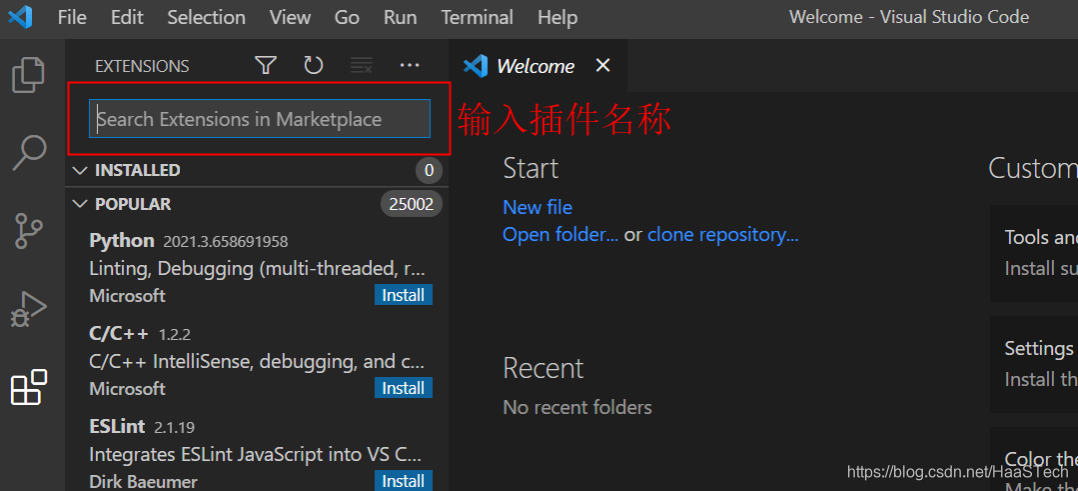Open the View menu

pyautogui.click(x=290, y=17)
